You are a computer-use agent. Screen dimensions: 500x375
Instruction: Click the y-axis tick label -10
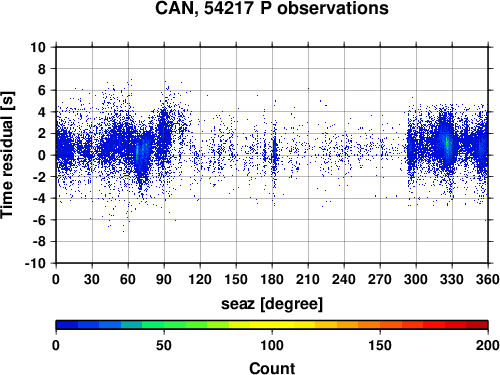click(x=35, y=263)
